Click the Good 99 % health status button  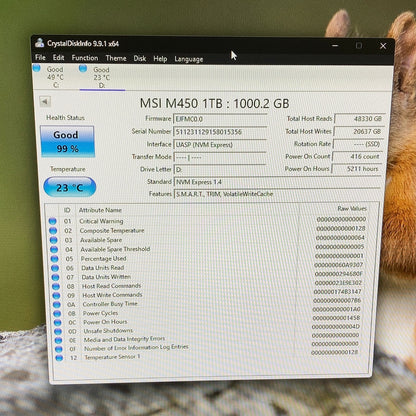pyautogui.click(x=67, y=141)
